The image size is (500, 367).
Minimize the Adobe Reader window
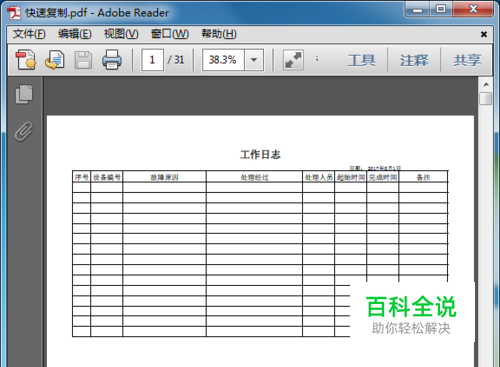click(x=417, y=9)
